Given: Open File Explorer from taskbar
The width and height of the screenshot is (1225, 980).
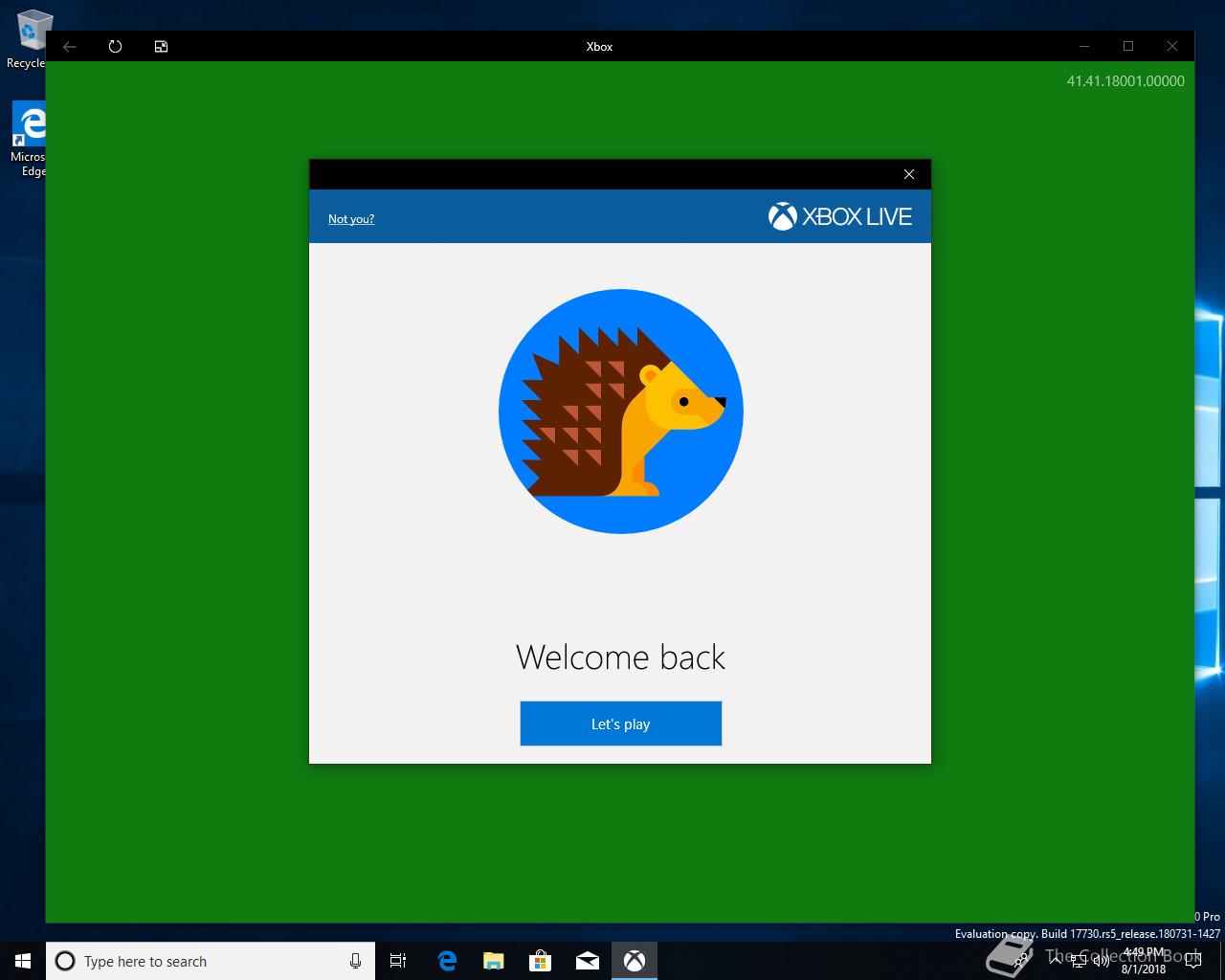Looking at the screenshot, I should (x=493, y=961).
